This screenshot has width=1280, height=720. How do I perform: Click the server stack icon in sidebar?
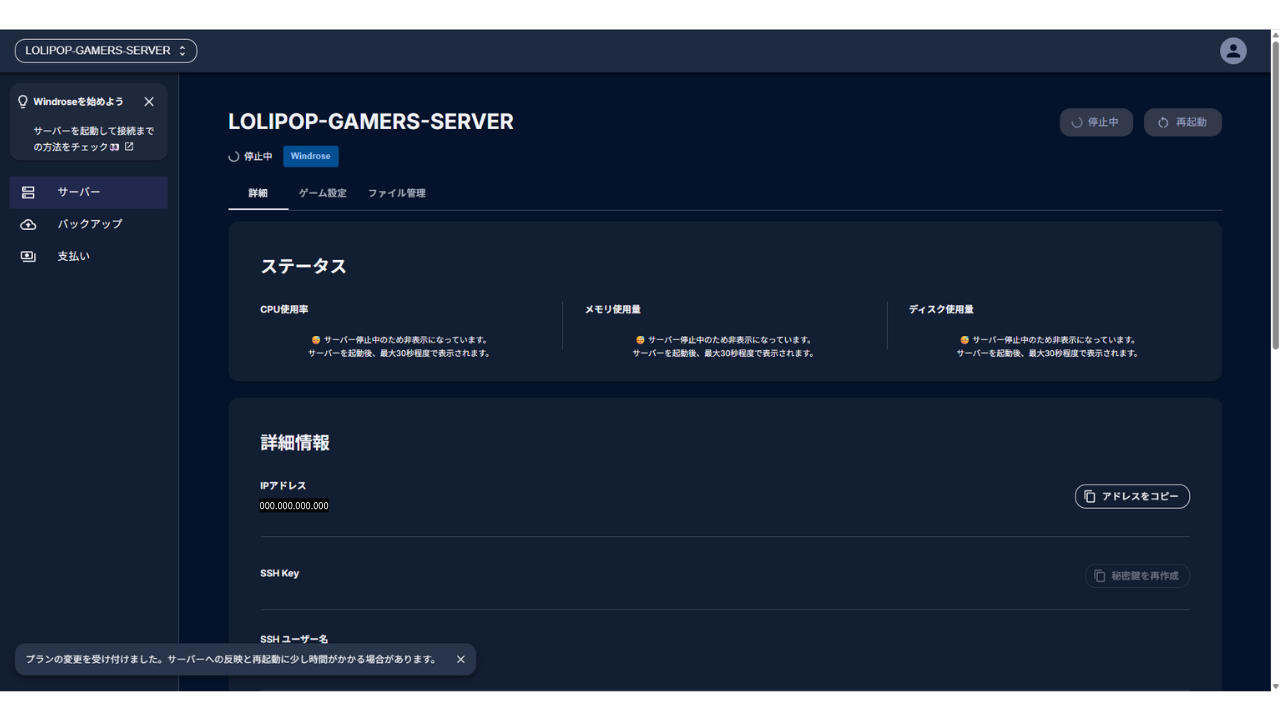[28, 192]
